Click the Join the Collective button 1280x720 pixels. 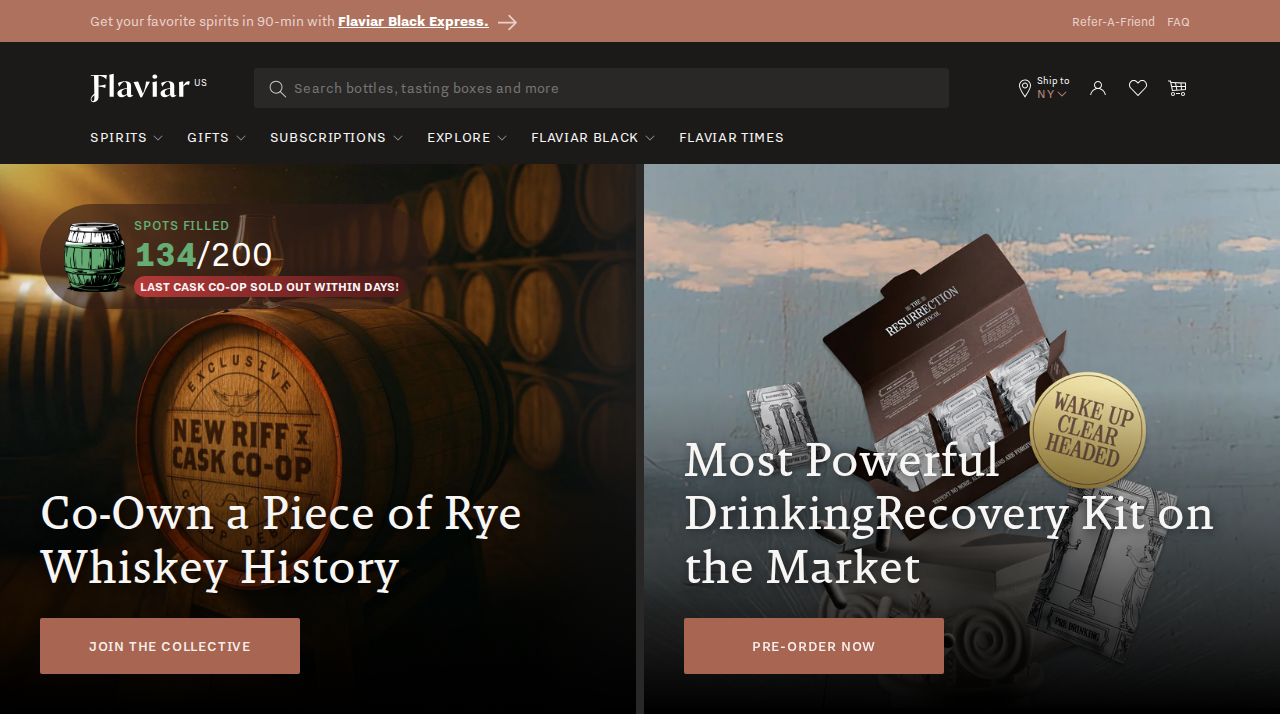[x=170, y=646]
